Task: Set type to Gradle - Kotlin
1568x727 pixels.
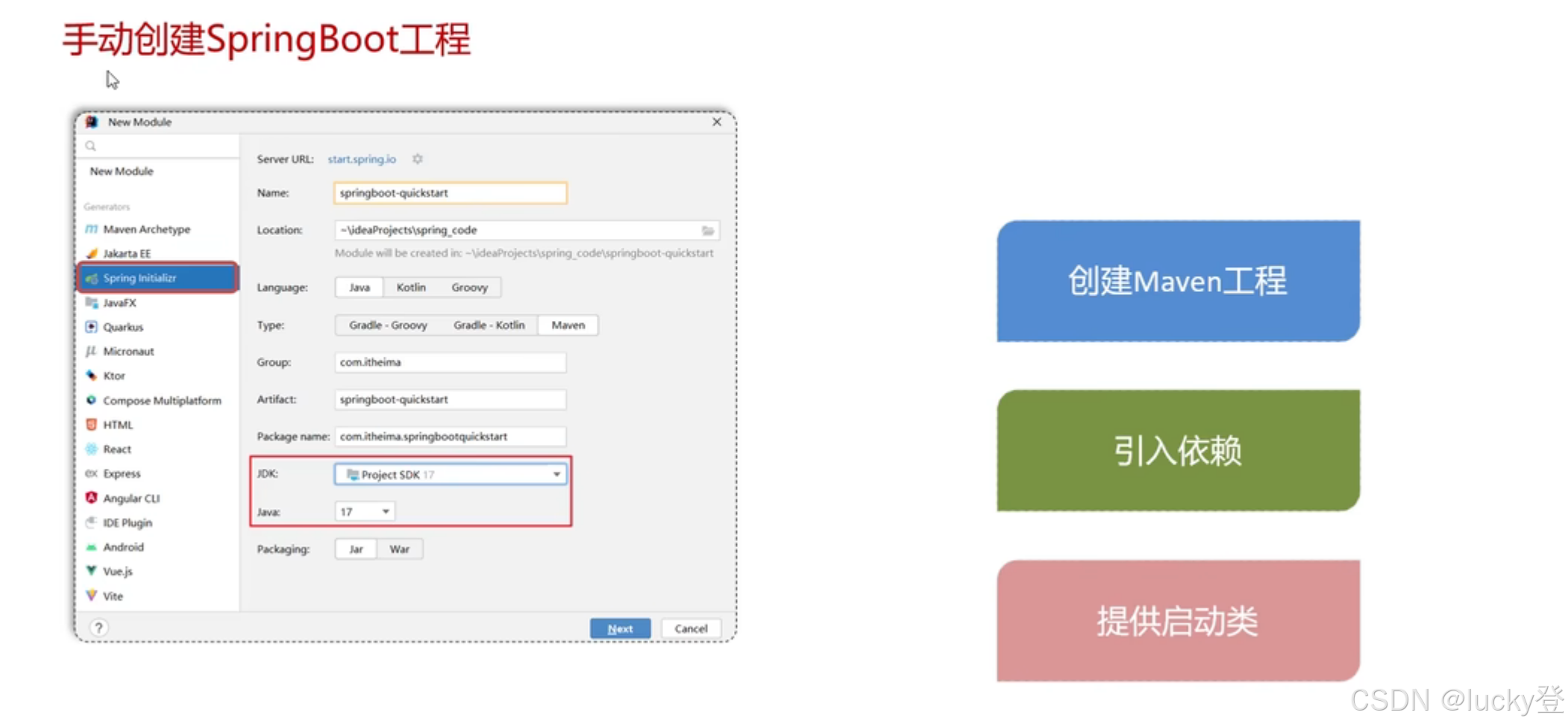Action: [x=489, y=325]
